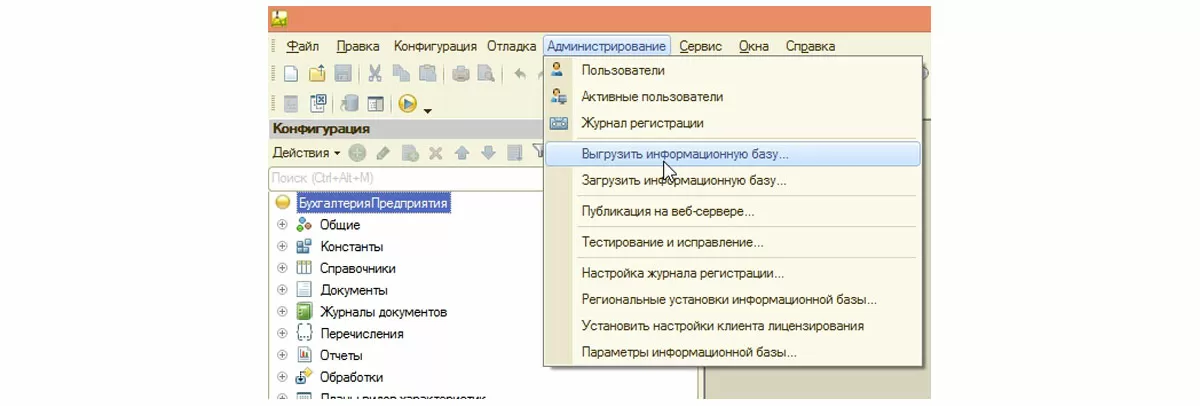Open the Файл menu
The height and width of the screenshot is (406, 1200).
(x=302, y=46)
